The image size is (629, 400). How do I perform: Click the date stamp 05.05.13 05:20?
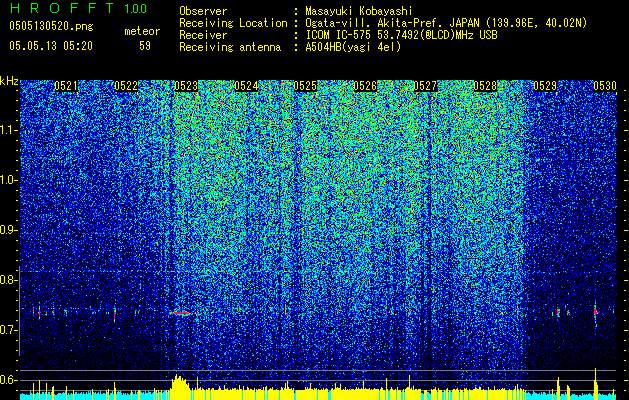pos(51,46)
